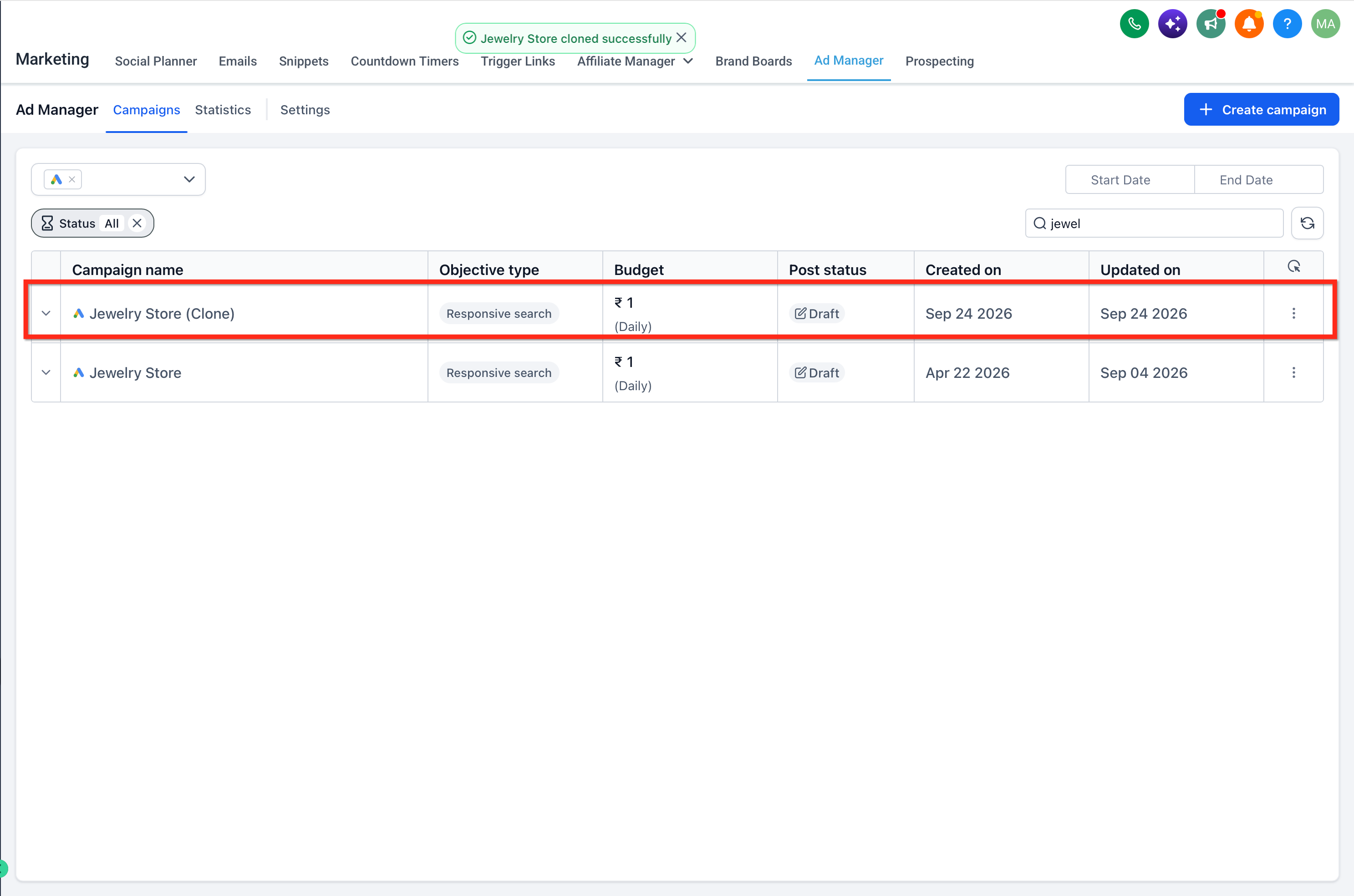
Task: Expand the Jewelry Store (Clone) row
Action: point(46,313)
